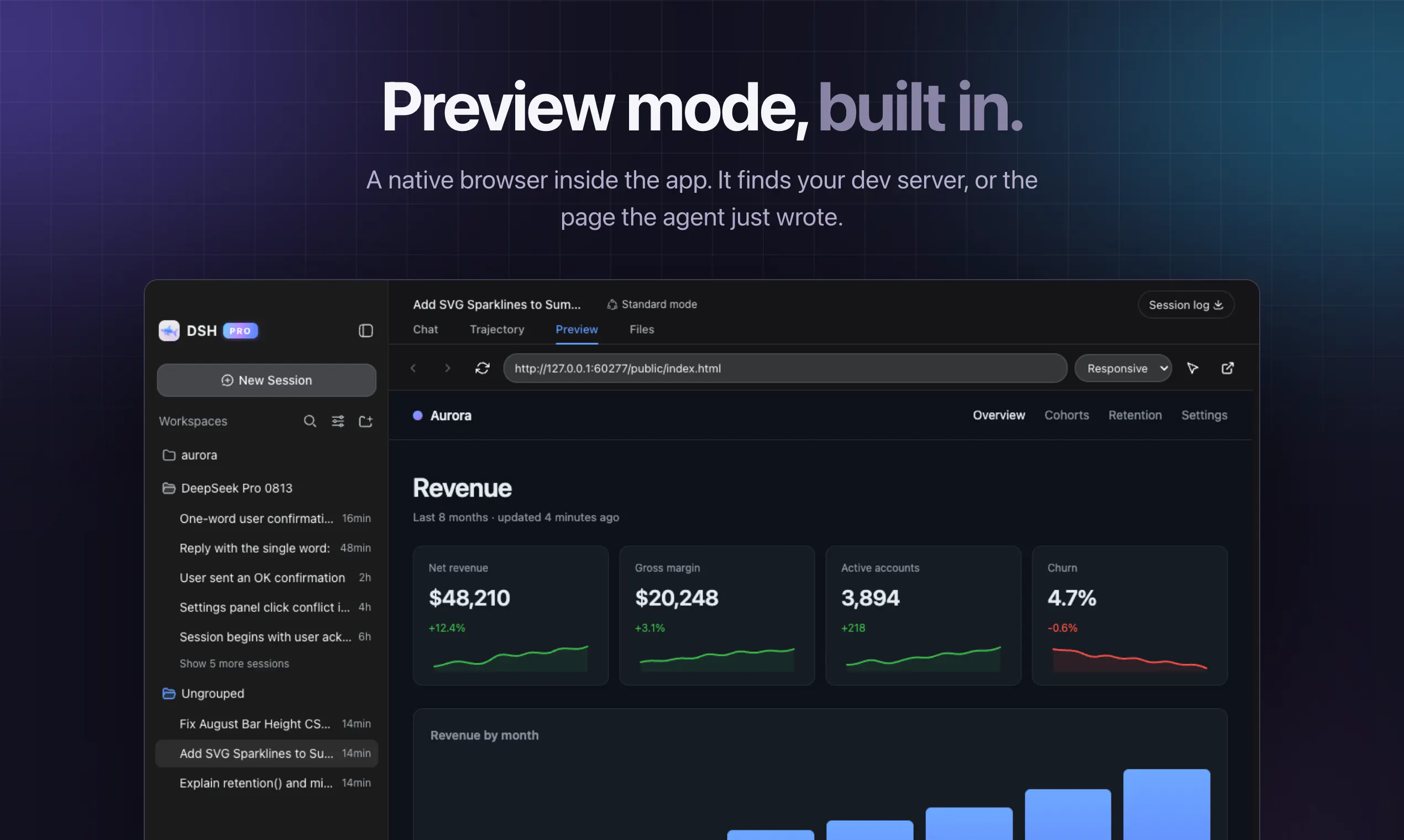
Task: Select the Preview tab
Action: pos(577,329)
